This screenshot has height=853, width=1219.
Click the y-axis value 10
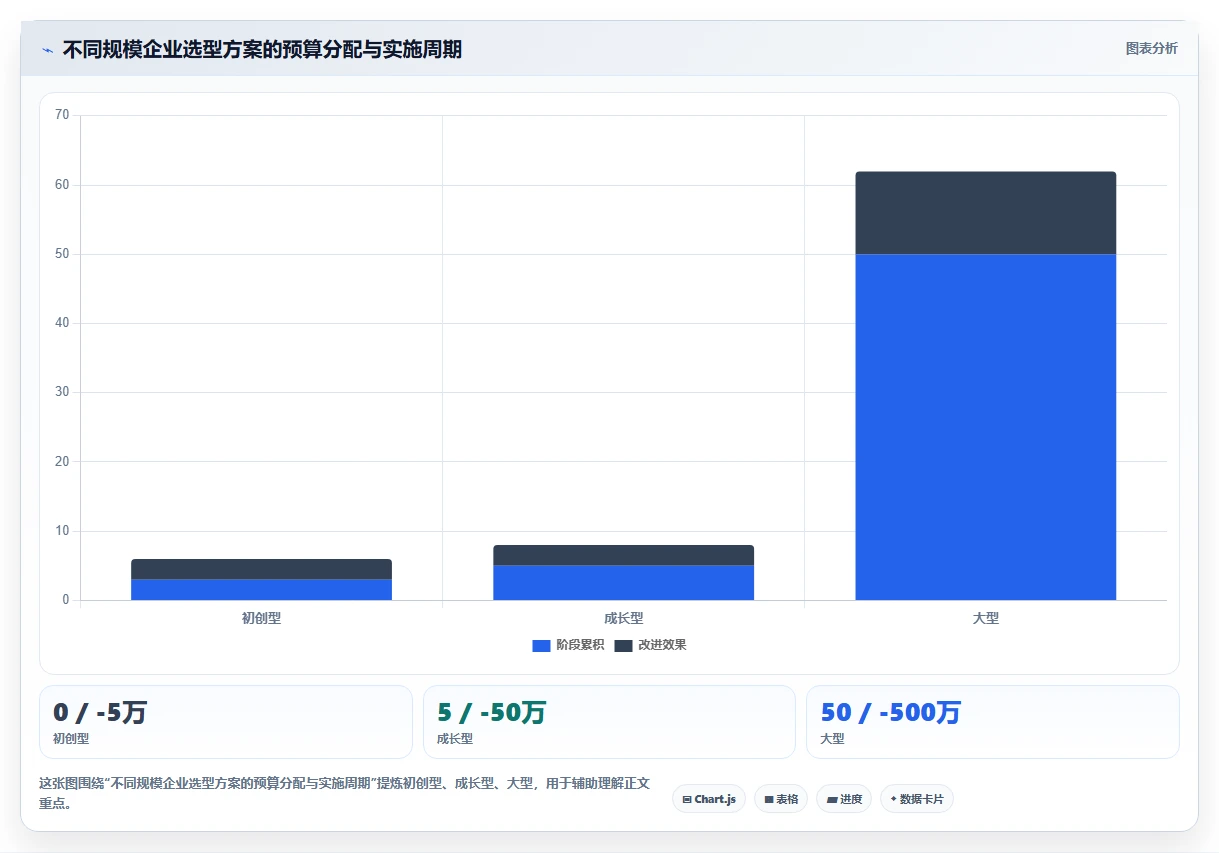pyautogui.click(x=62, y=531)
